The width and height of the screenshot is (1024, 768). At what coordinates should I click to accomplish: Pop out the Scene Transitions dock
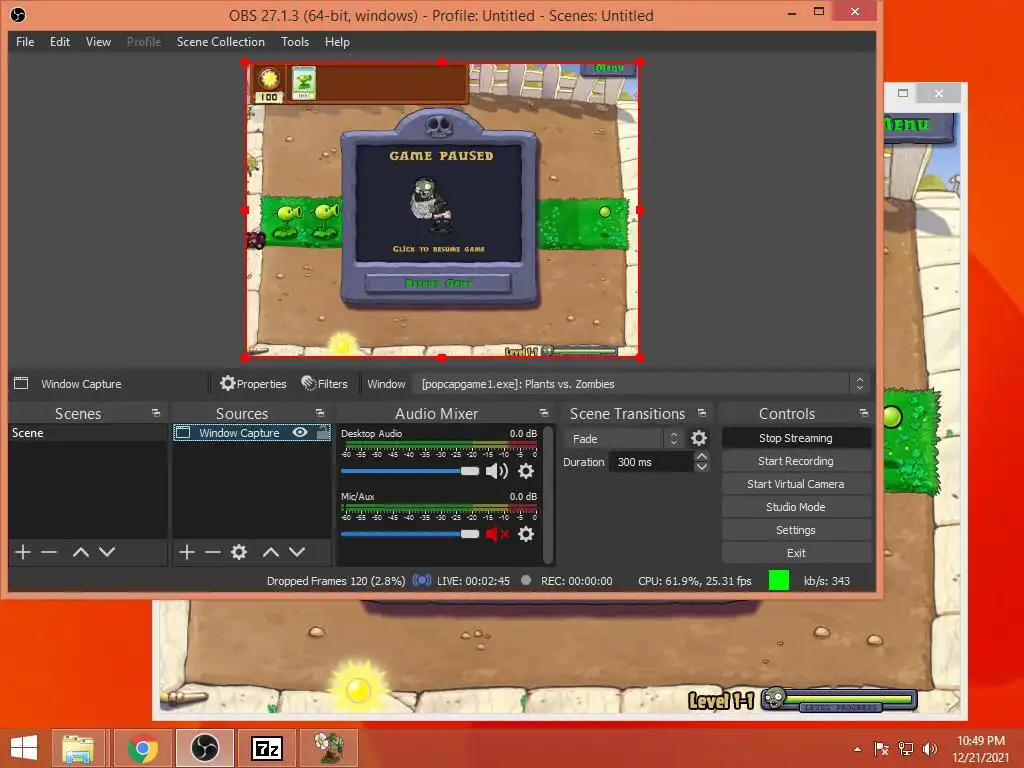tap(701, 413)
